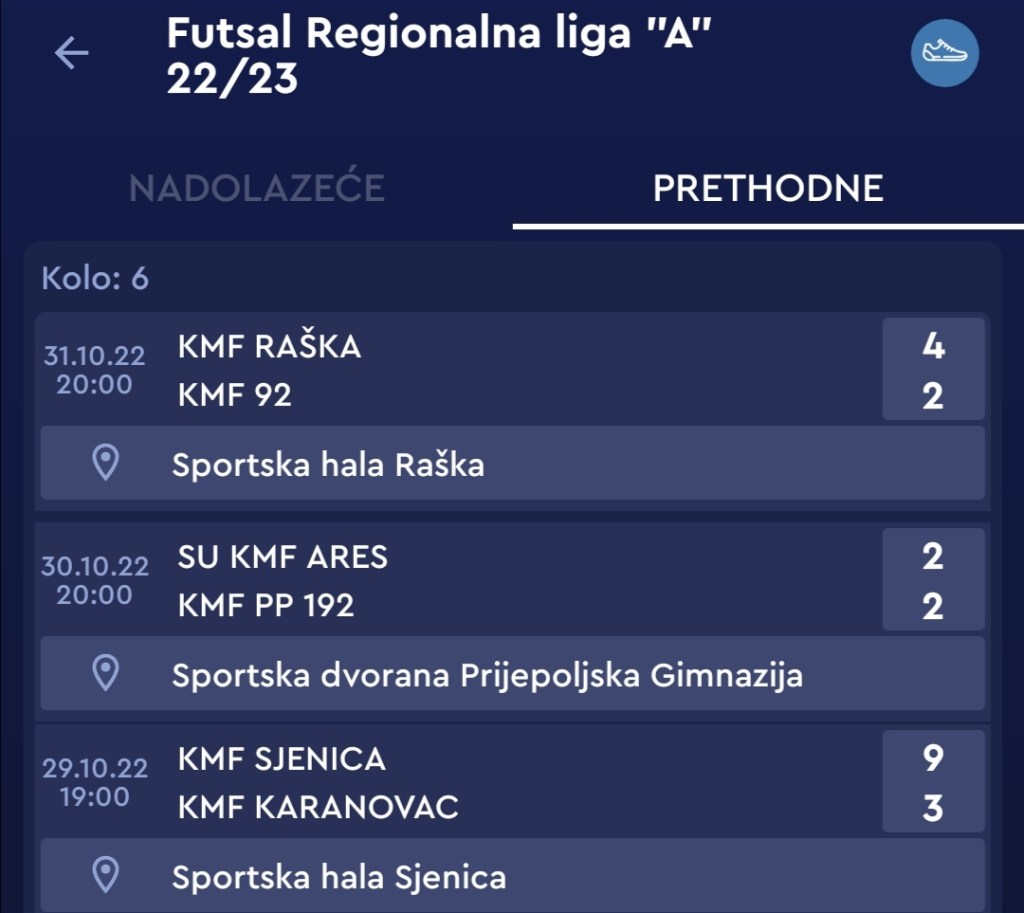Open the KMF RAŠKA team
The width and height of the screenshot is (1024, 913).
pos(269,346)
